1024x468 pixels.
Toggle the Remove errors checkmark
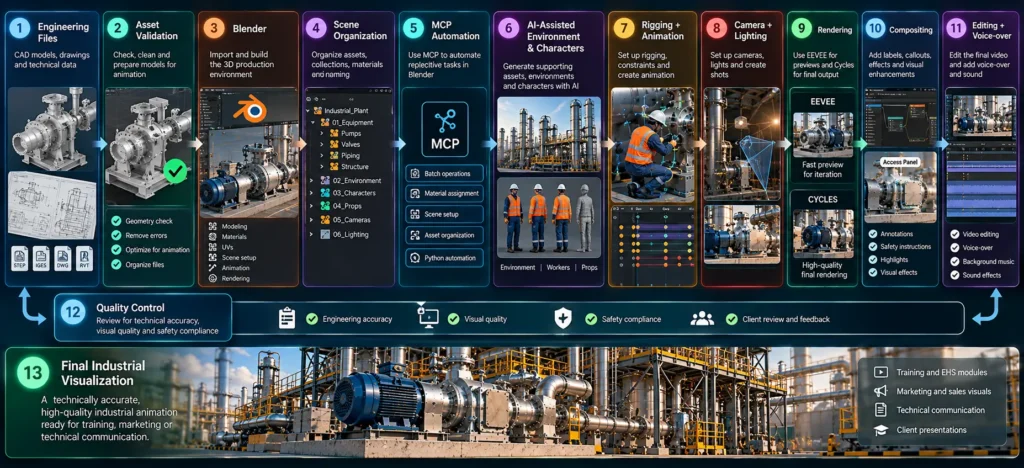pos(116,236)
